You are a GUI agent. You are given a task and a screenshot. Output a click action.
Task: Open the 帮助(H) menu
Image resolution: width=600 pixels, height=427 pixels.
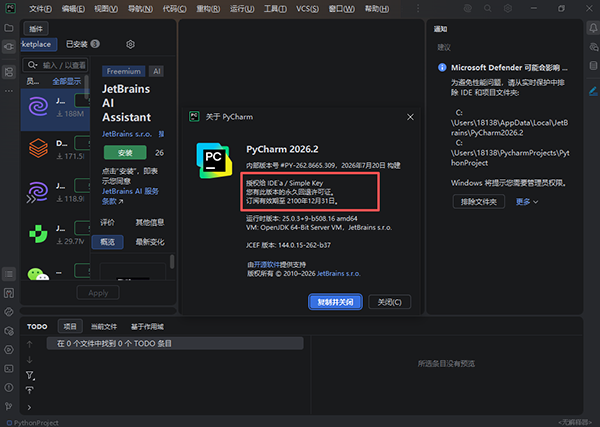[377, 8]
